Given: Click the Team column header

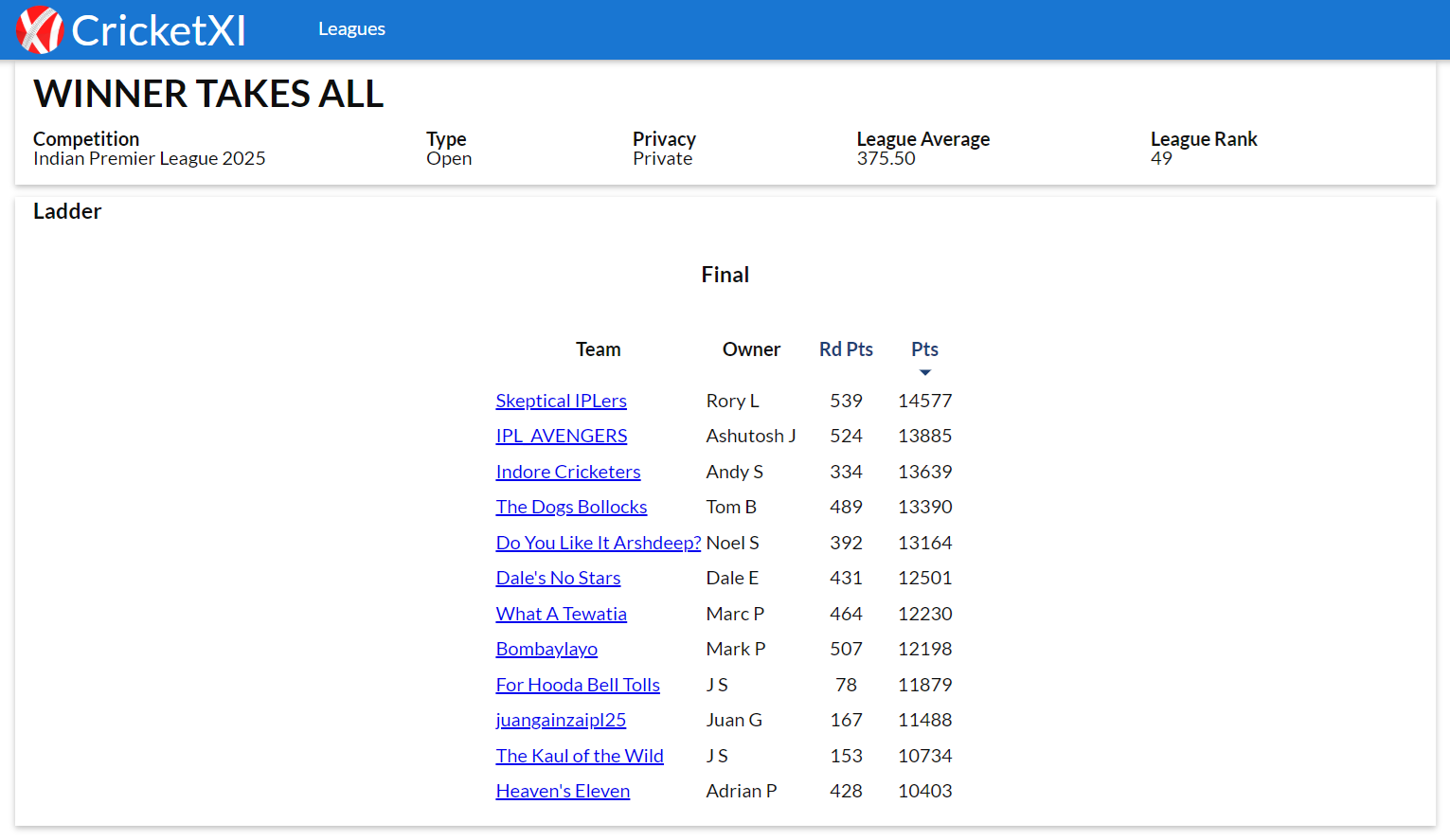Looking at the screenshot, I should [x=599, y=349].
